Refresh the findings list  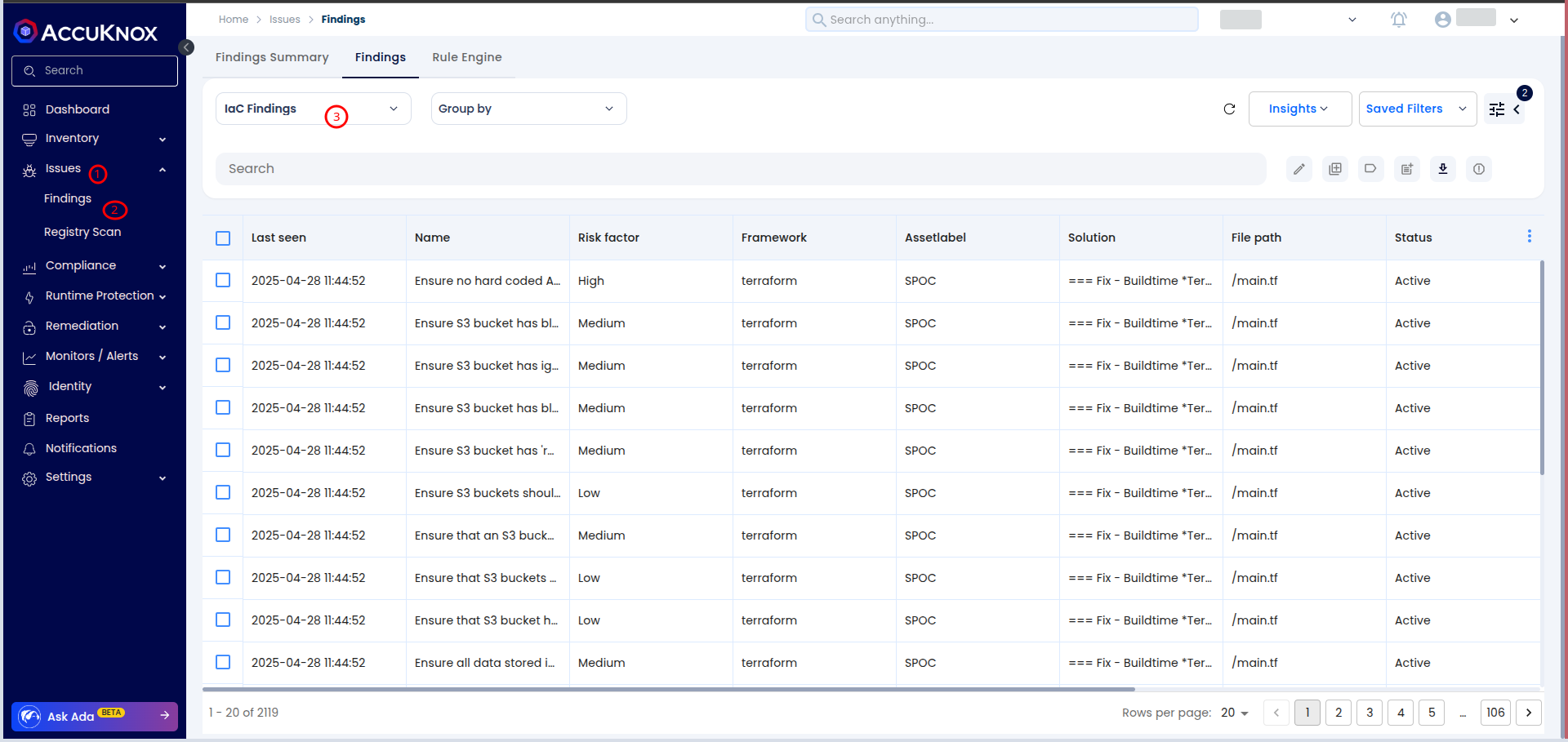tap(1229, 109)
